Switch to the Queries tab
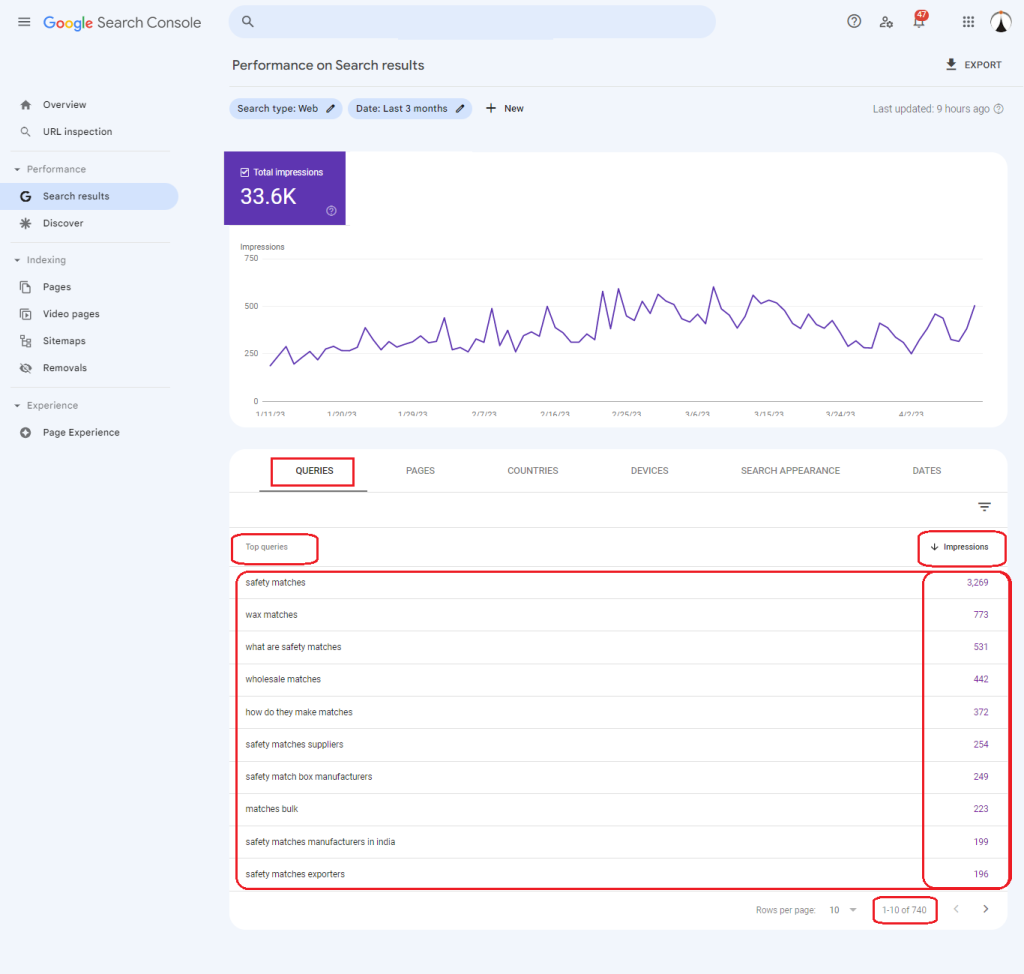 pos(314,470)
